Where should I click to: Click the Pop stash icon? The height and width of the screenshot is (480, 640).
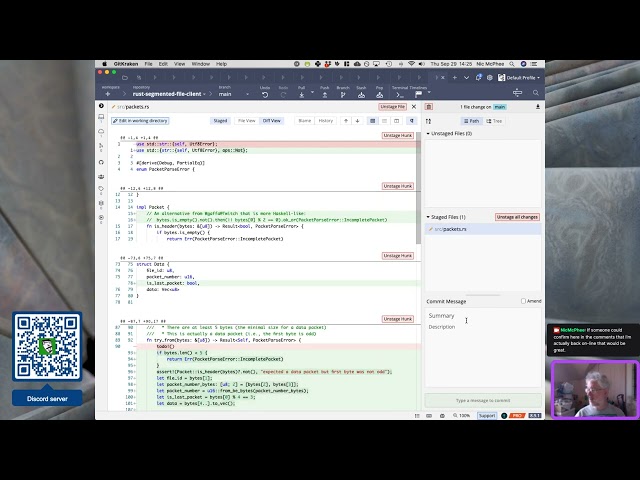click(x=380, y=95)
